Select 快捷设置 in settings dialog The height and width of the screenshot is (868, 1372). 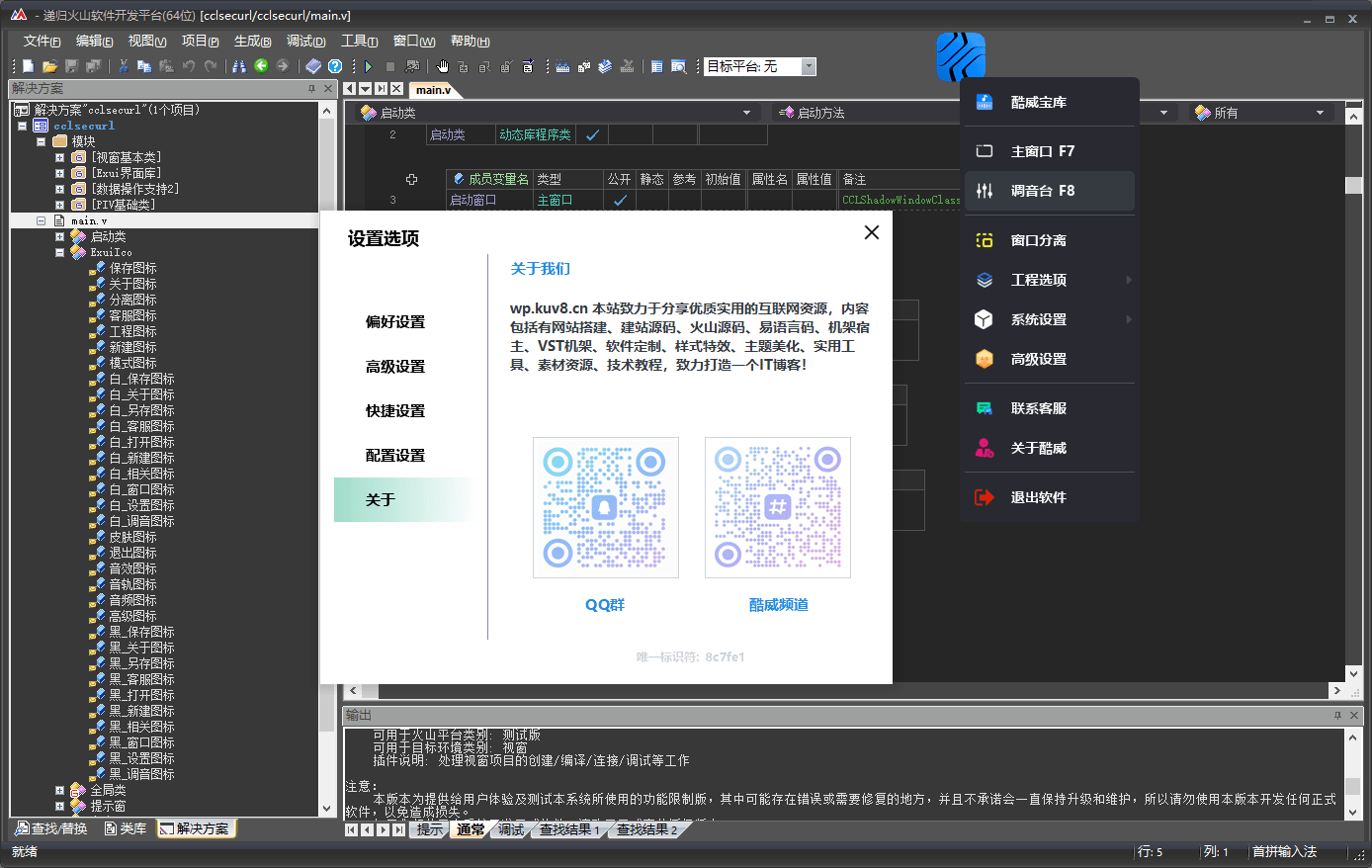click(395, 411)
